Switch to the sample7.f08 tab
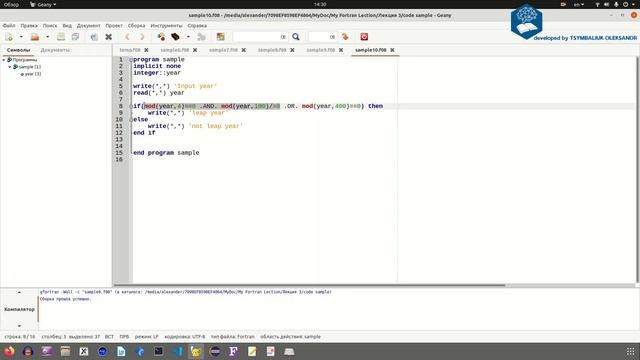 pos(223,50)
